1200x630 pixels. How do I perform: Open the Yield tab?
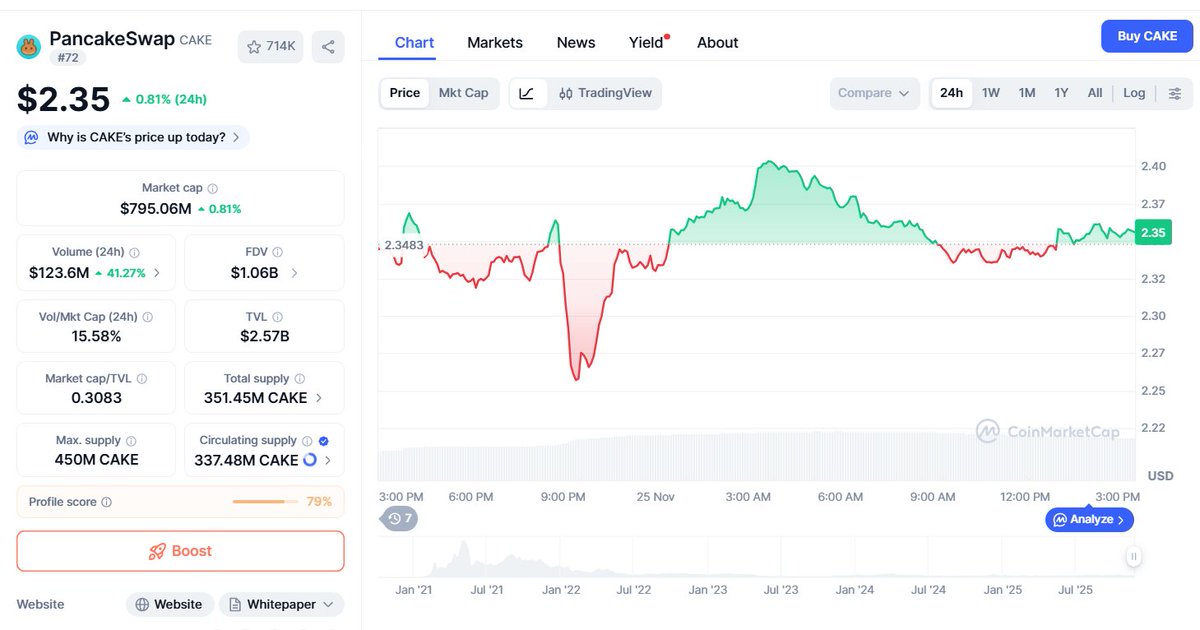click(x=646, y=42)
